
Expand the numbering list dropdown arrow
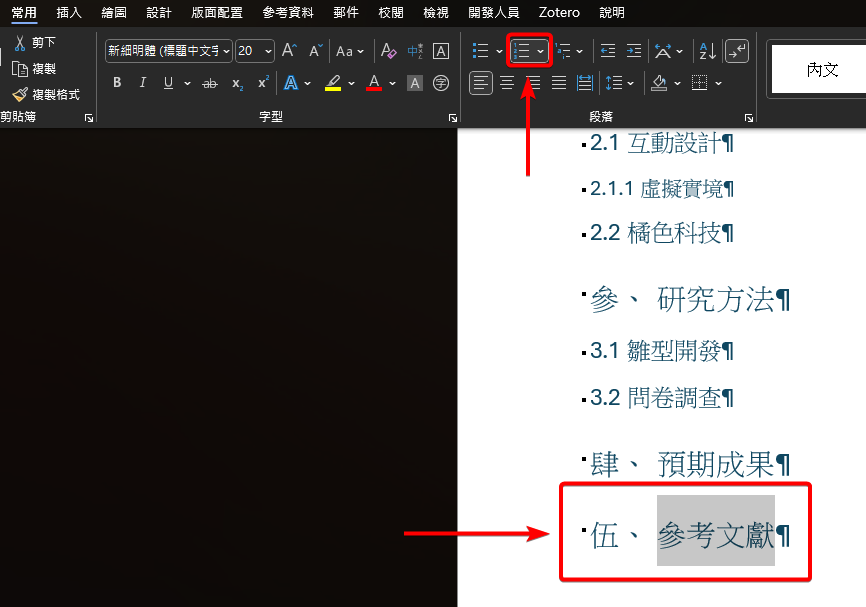coord(541,51)
